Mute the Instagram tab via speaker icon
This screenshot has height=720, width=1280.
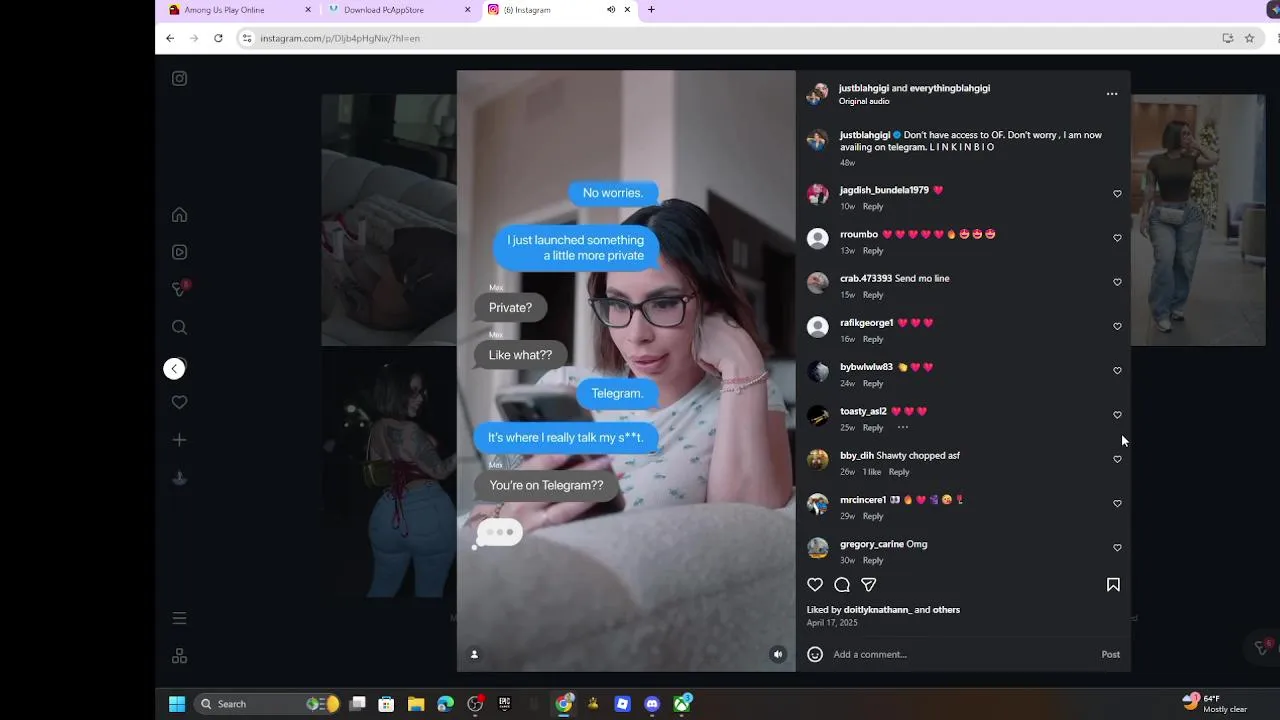(x=611, y=10)
